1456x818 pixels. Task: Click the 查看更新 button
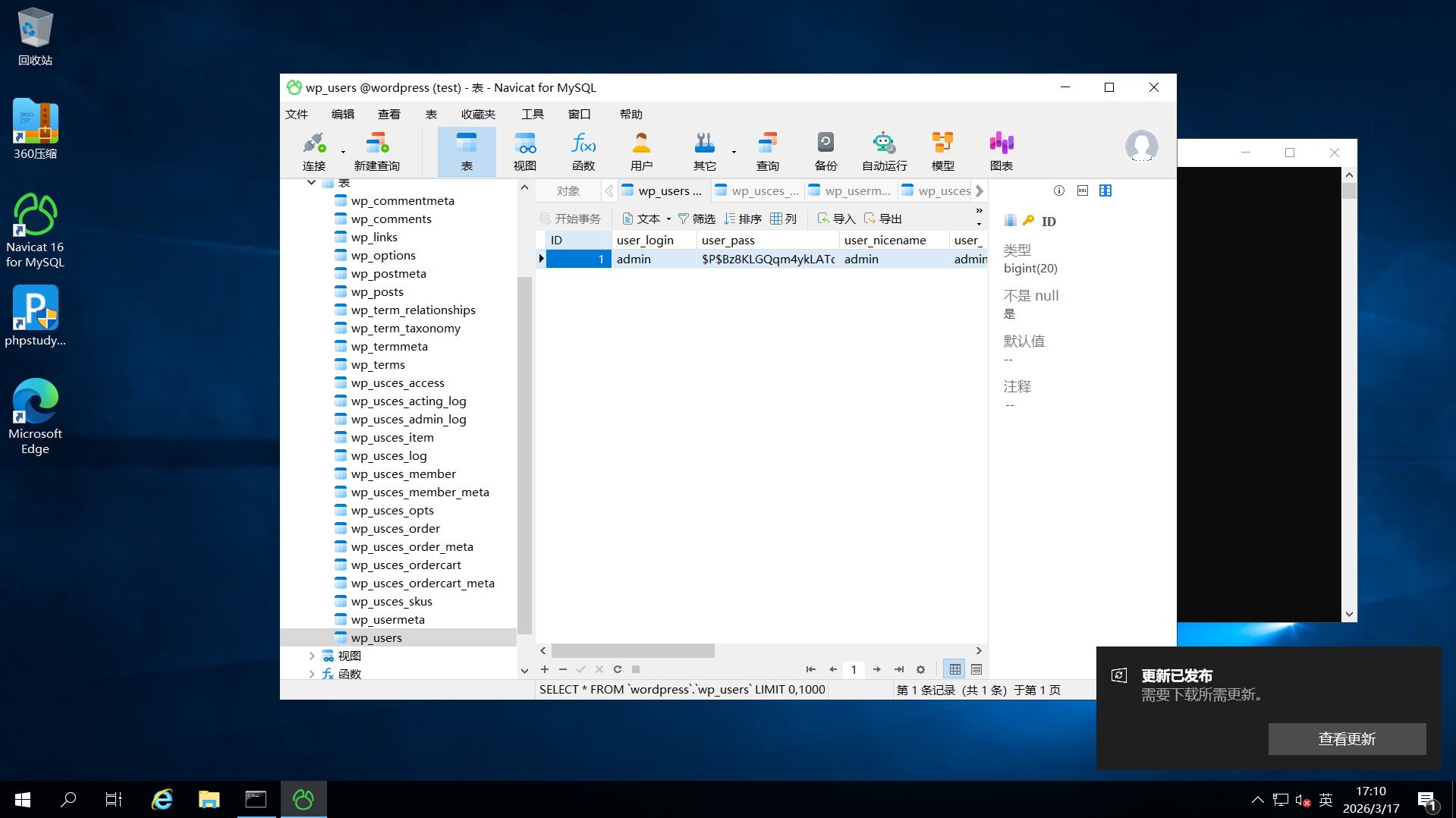[x=1346, y=738]
